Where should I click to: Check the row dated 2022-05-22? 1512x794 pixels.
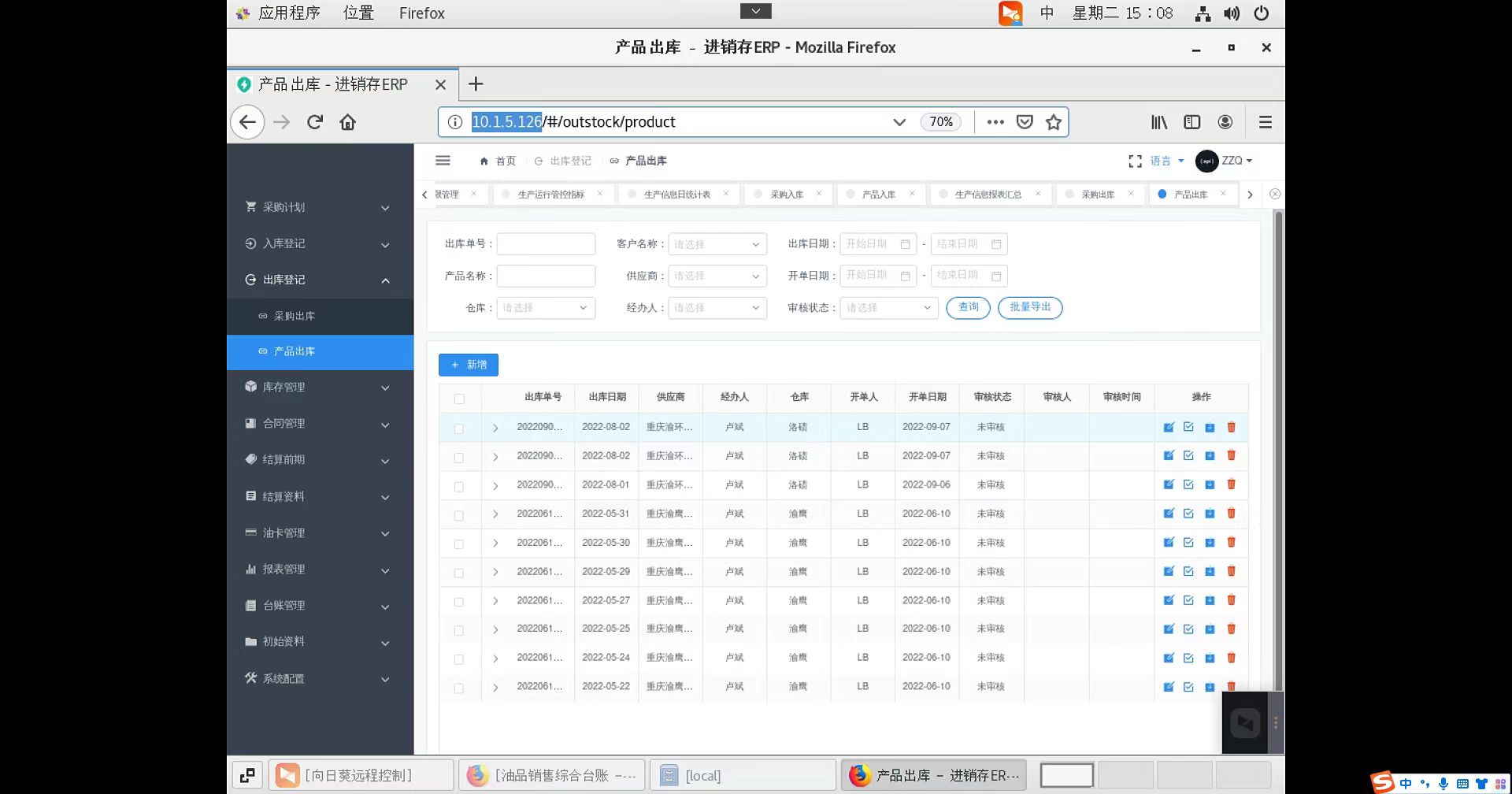point(459,688)
